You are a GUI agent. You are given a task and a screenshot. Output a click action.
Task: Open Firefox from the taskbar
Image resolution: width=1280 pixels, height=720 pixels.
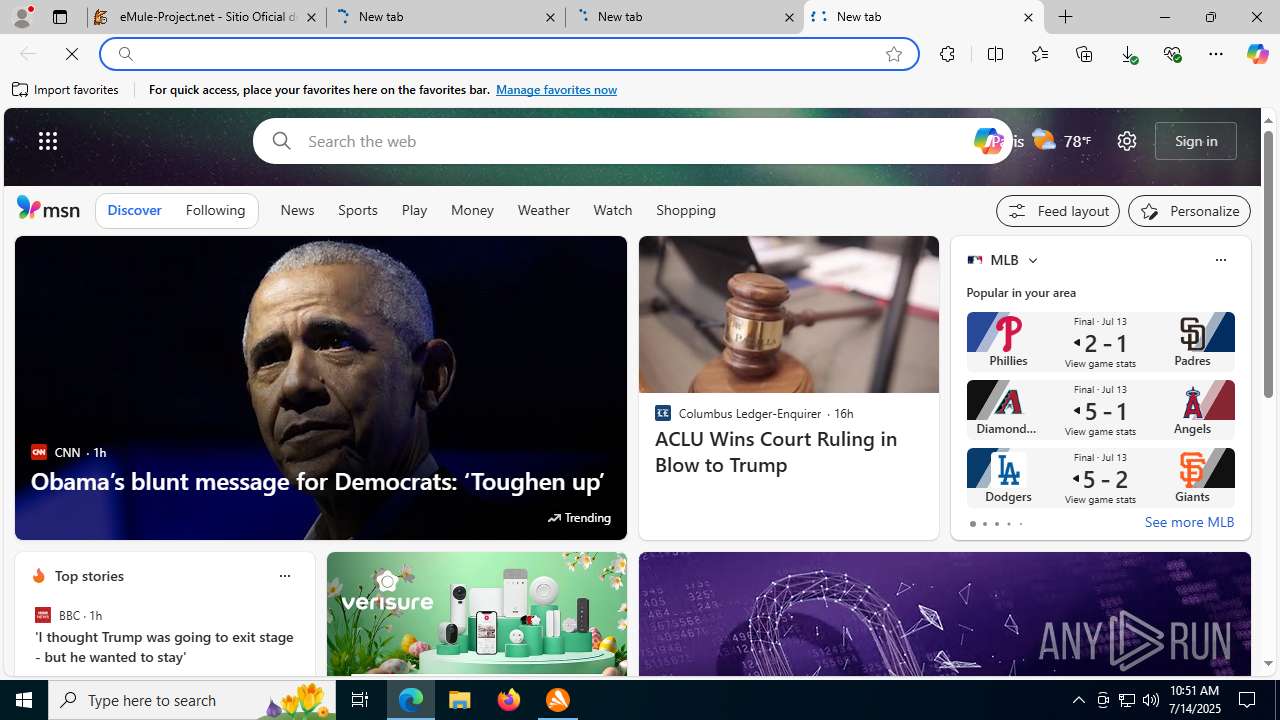coord(509,700)
